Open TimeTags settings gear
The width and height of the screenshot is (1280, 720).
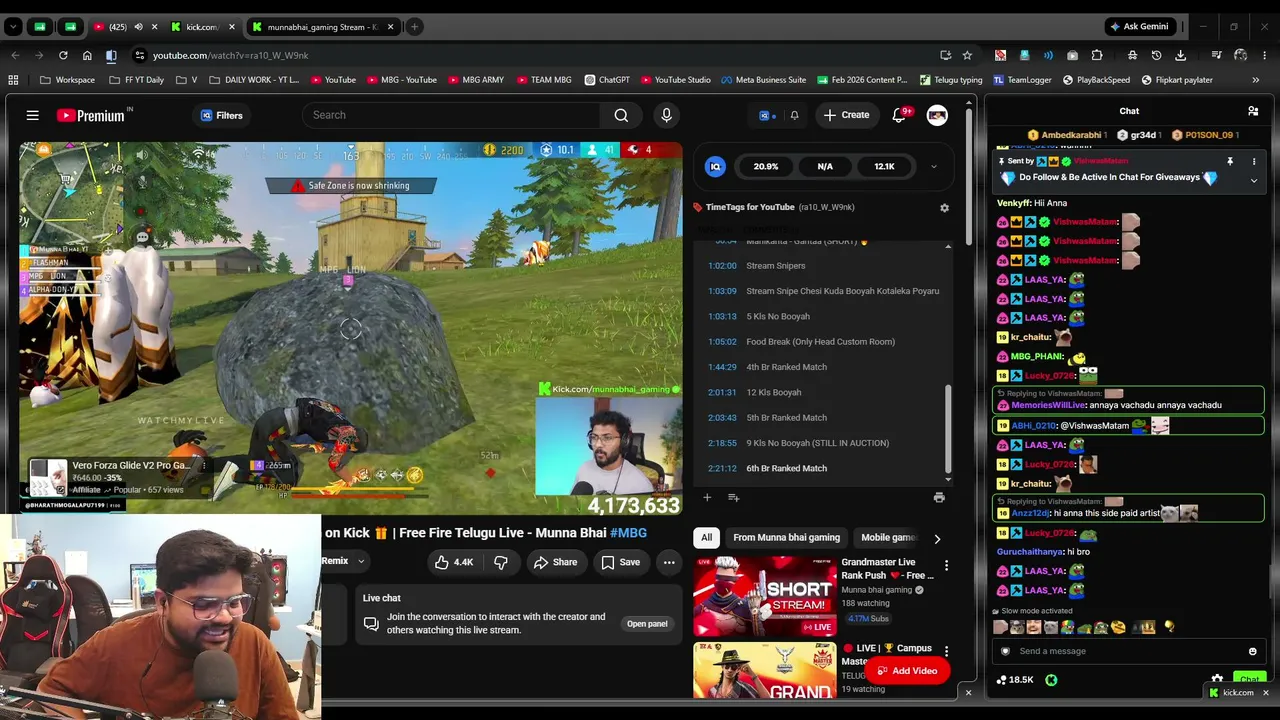point(944,207)
